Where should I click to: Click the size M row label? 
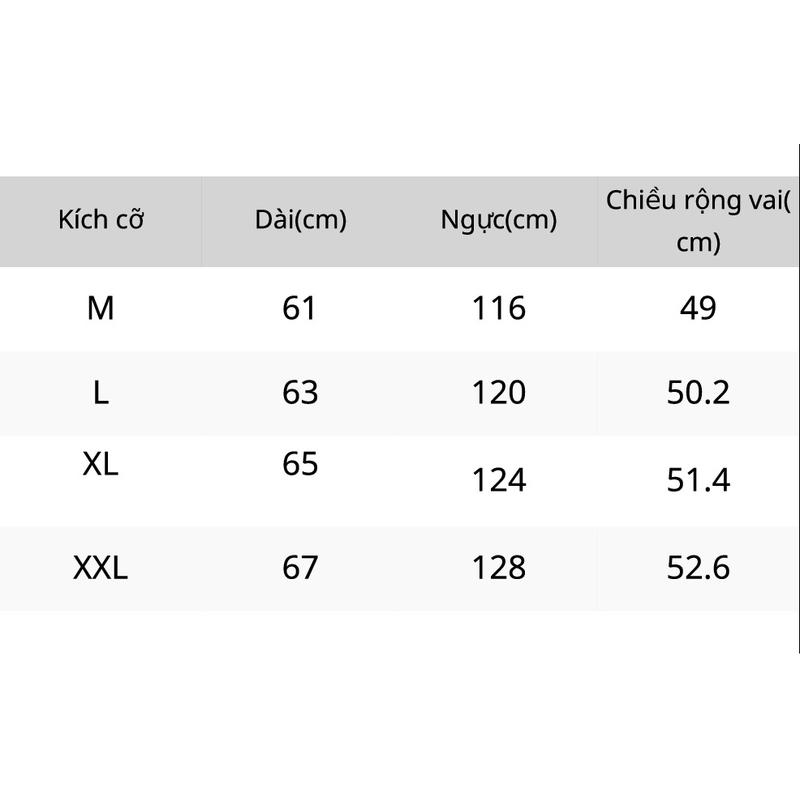click(x=101, y=308)
